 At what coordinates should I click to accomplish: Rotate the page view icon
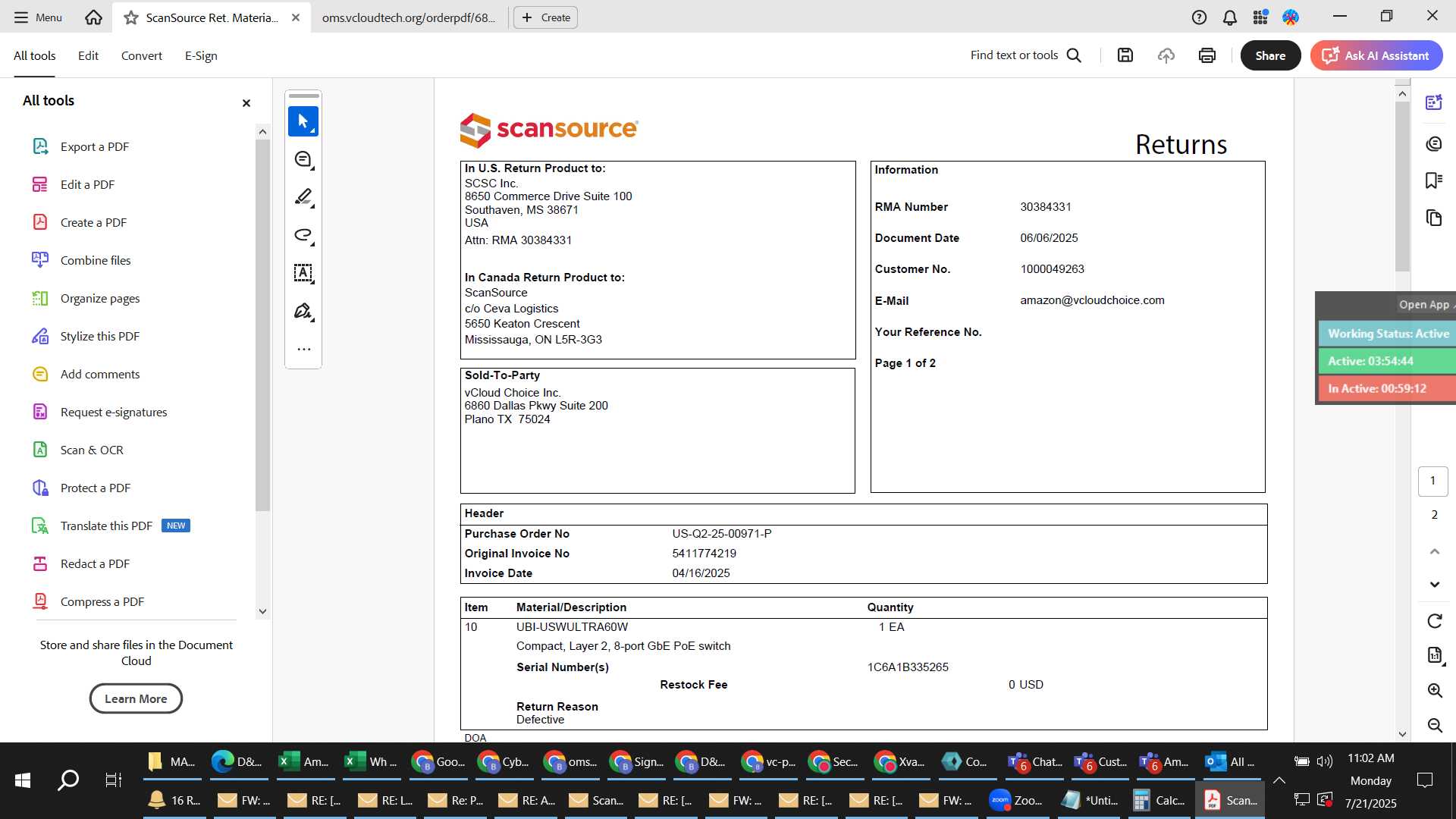coord(1434,621)
